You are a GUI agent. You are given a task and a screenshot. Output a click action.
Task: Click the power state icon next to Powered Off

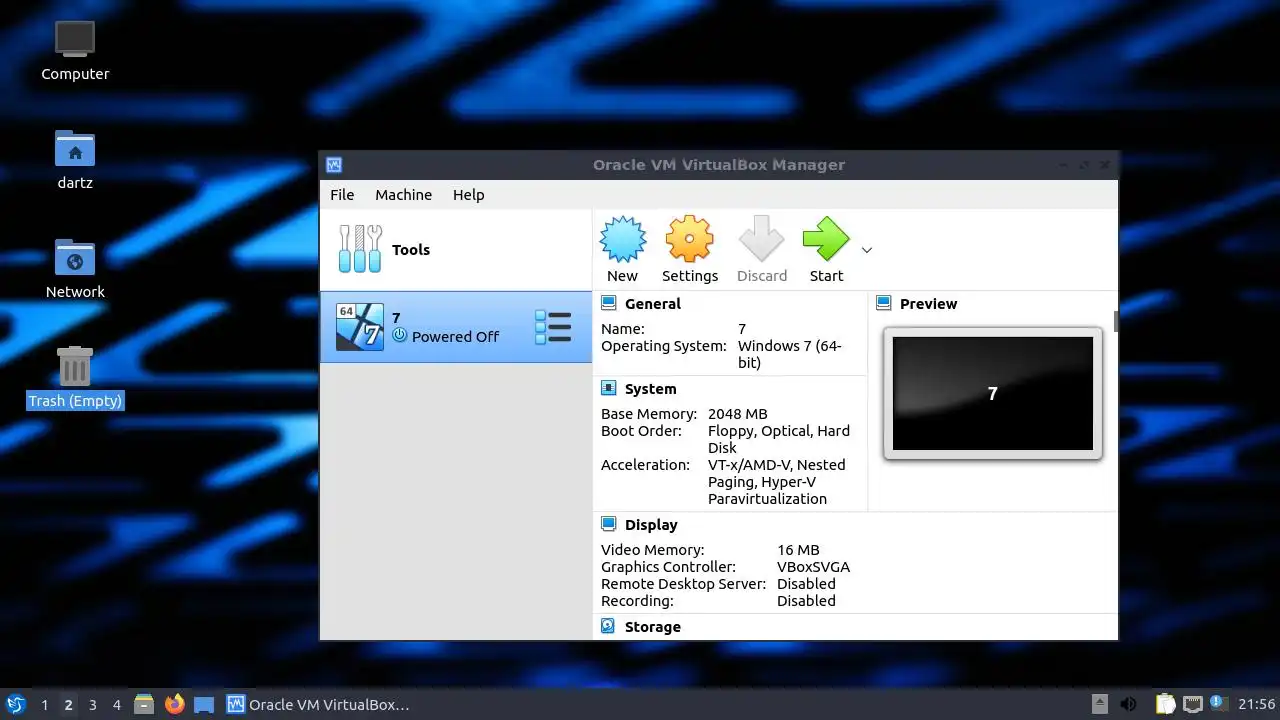coord(400,336)
